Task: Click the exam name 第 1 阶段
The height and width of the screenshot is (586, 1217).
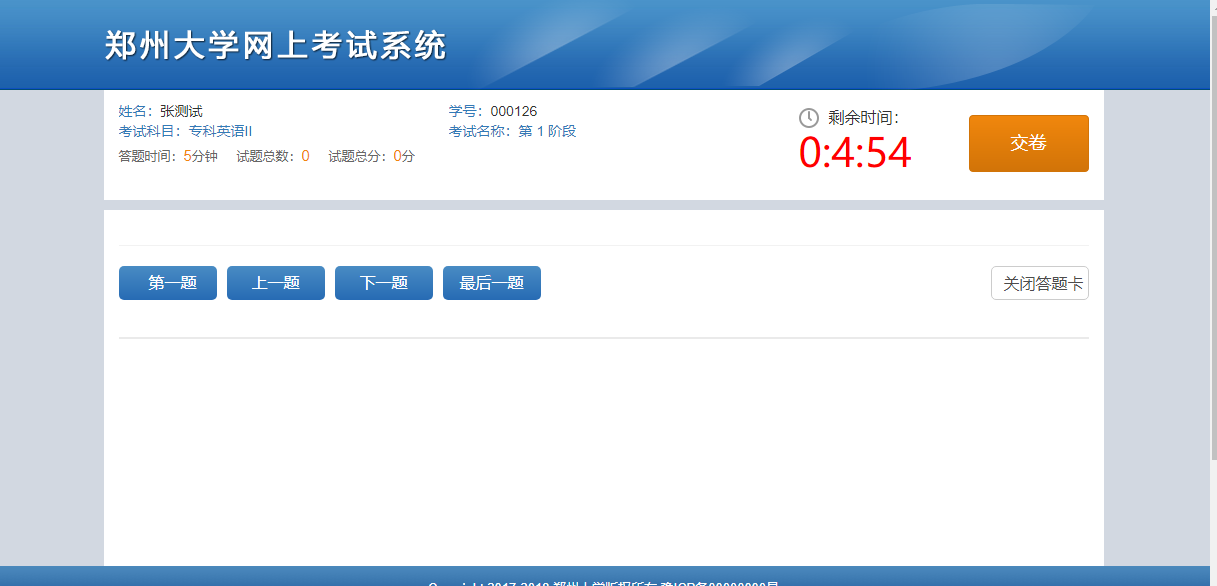Action: coord(547,131)
